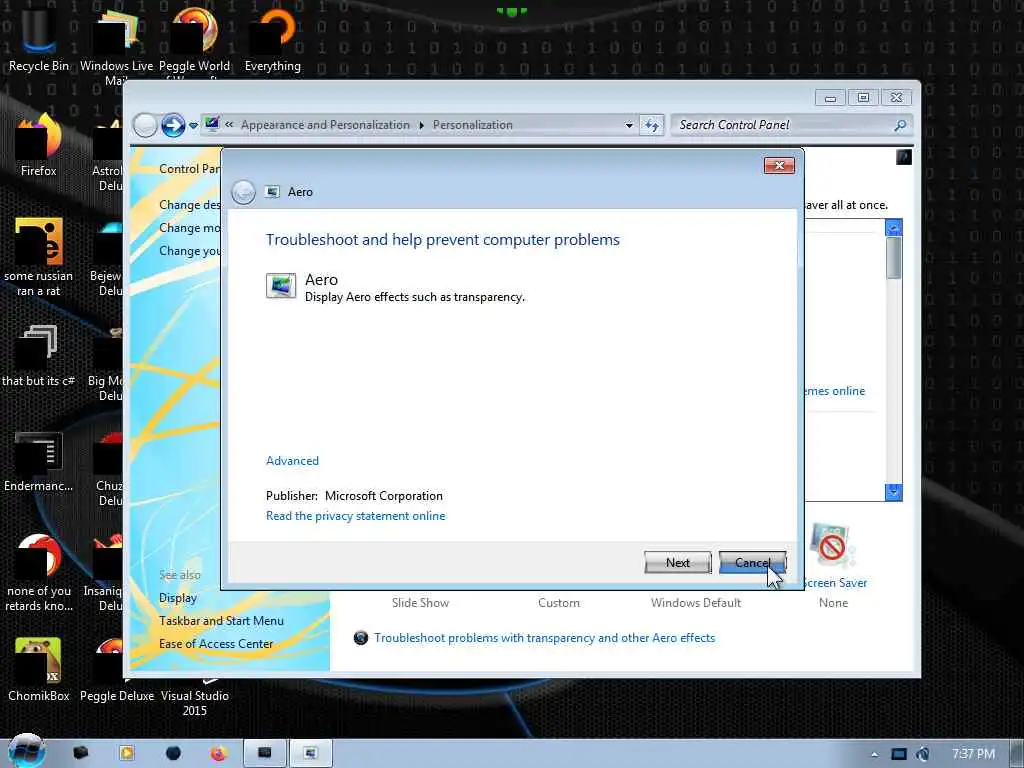
Task: Expand the address bar history dropdown
Action: [629, 125]
